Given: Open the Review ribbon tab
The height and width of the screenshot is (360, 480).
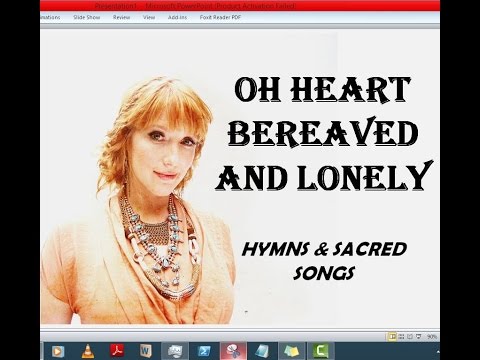Looking at the screenshot, I should coord(121,17).
